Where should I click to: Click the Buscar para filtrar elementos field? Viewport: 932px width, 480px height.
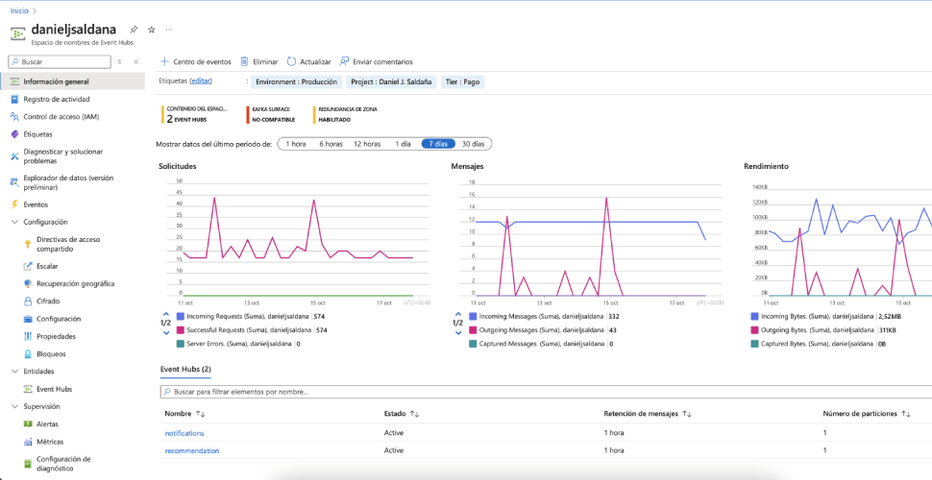pos(546,392)
